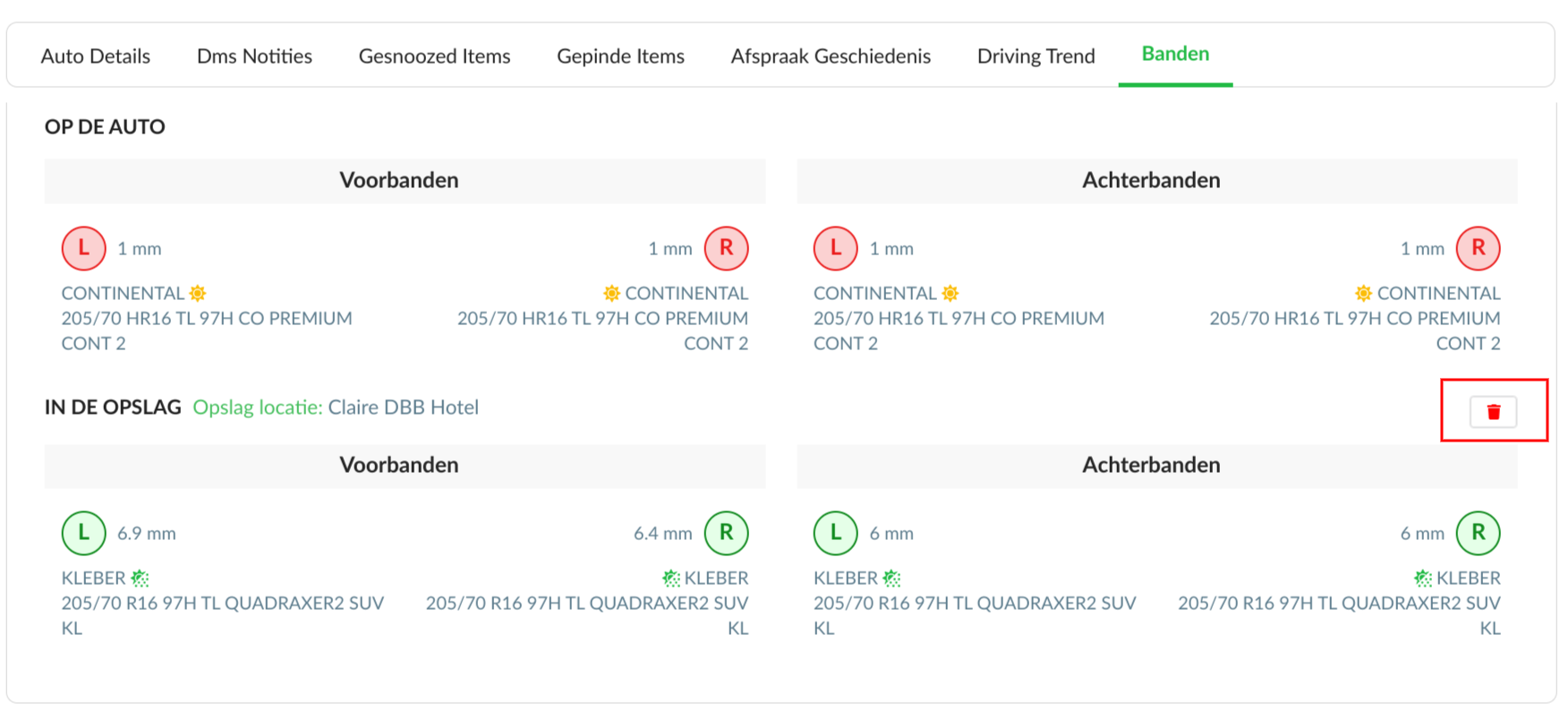1568x720 pixels.
Task: Click the green R badge under stored Achterbanden
Action: point(1478,533)
